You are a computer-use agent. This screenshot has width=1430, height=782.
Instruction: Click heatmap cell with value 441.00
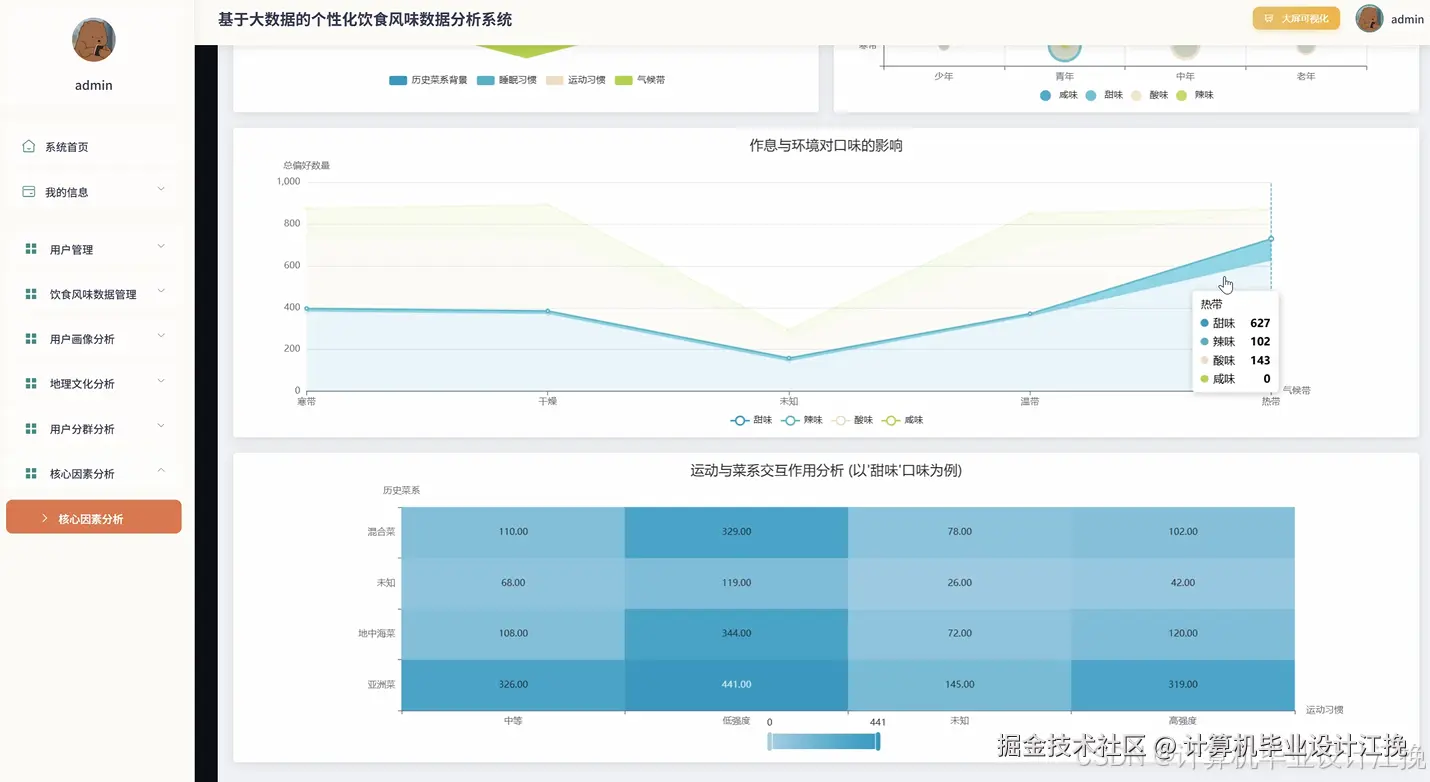click(x=736, y=685)
